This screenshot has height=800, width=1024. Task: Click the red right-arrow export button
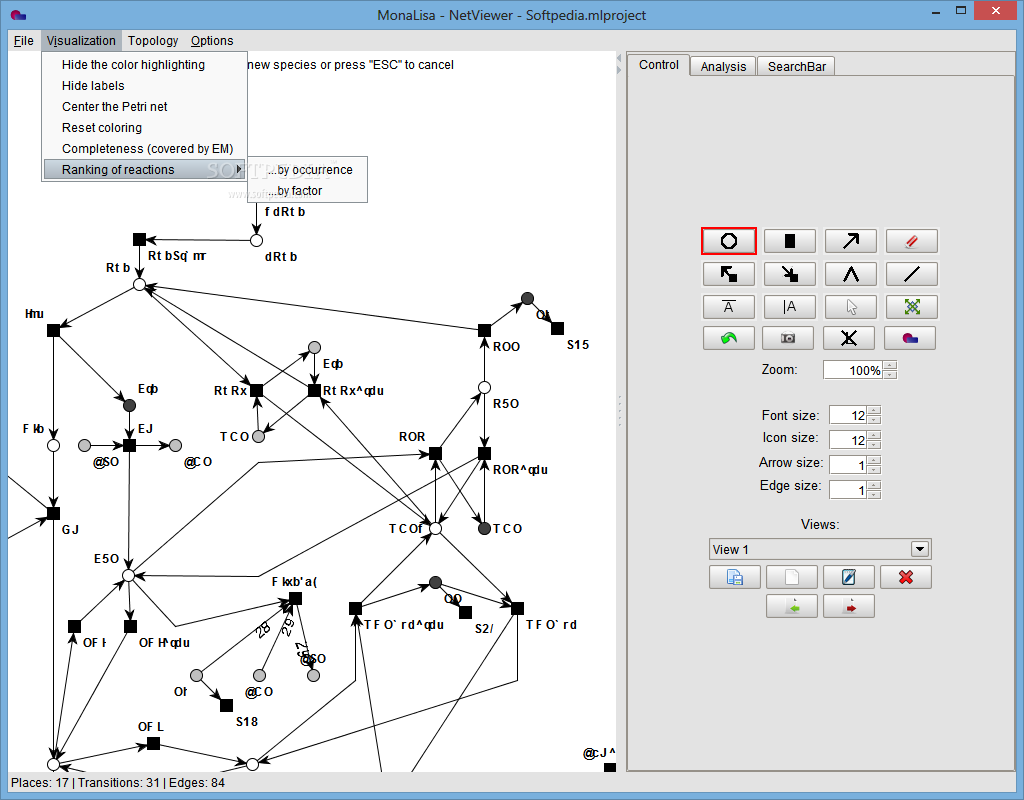(849, 607)
